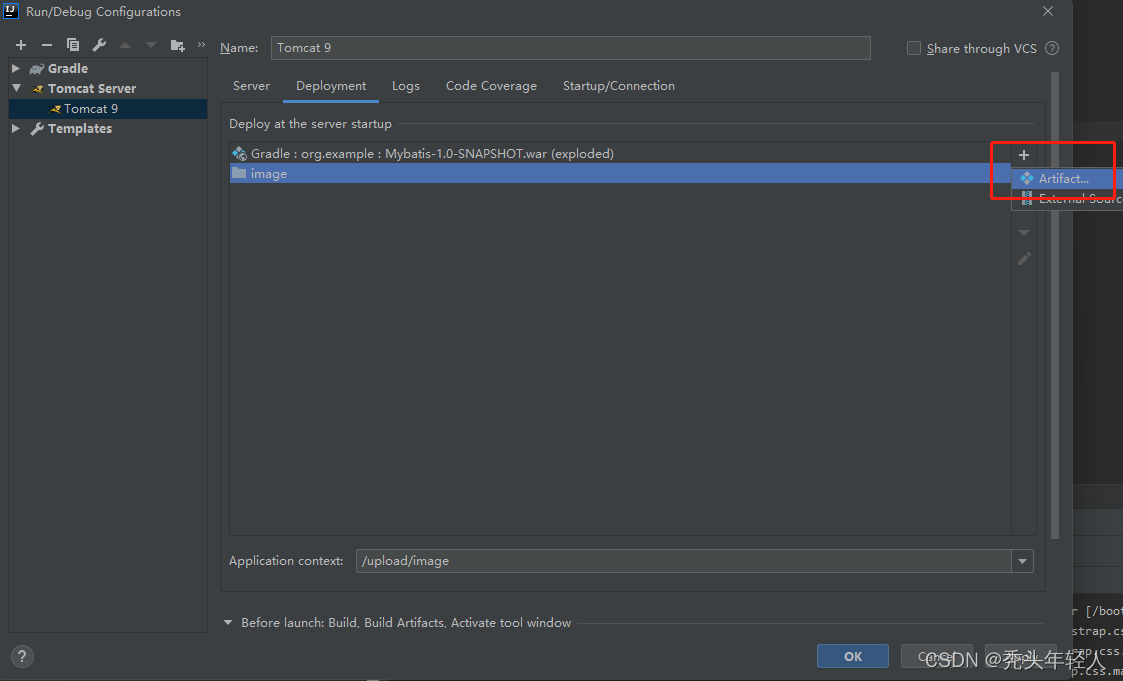Click the Tomcat Server tree item label
Viewport: 1123px width, 681px height.
92,89
